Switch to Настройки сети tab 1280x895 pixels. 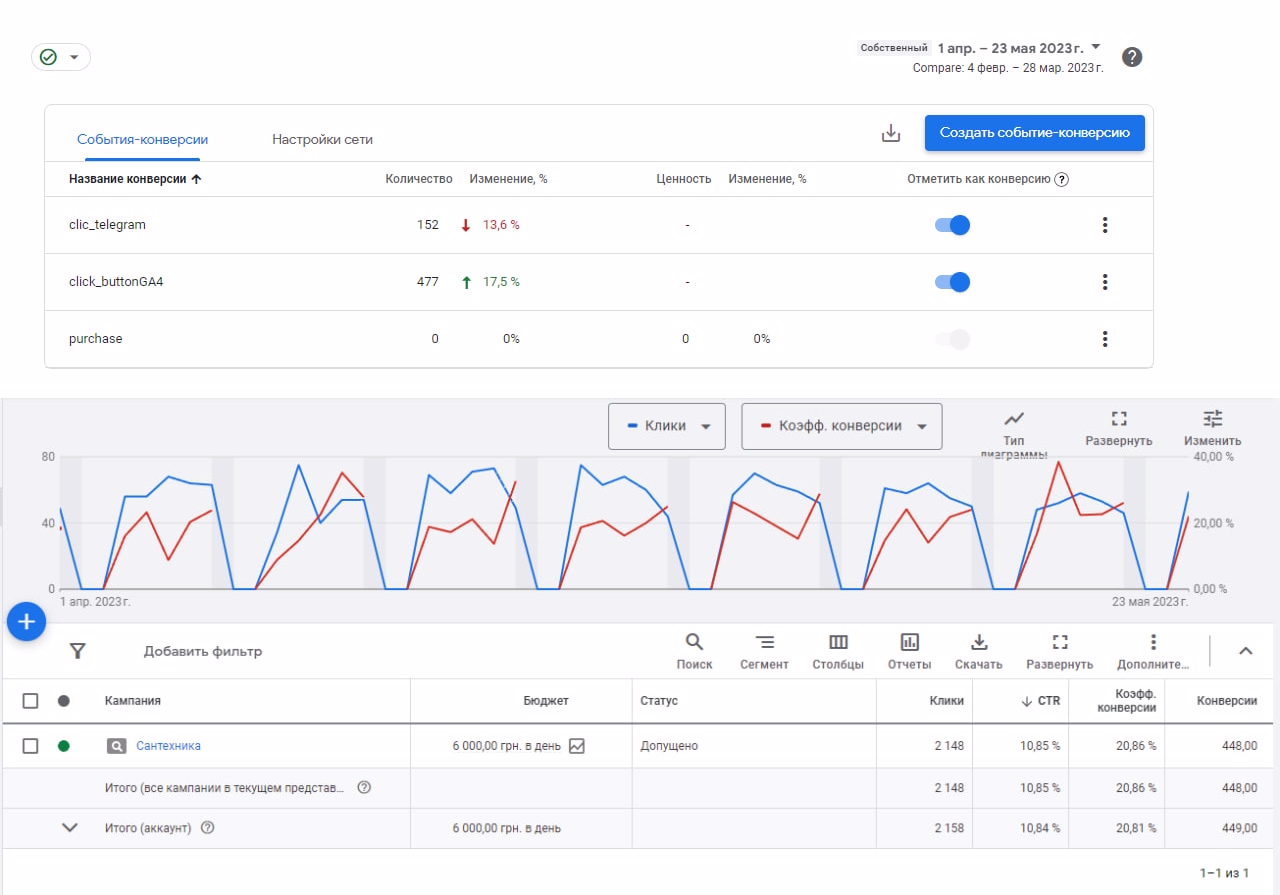(322, 140)
